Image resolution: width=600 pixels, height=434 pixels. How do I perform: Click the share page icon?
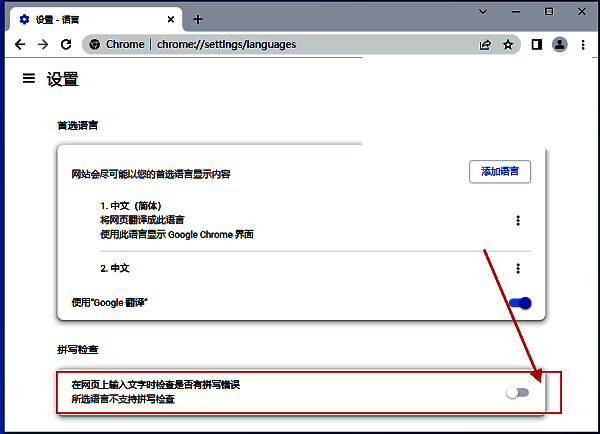pos(485,44)
